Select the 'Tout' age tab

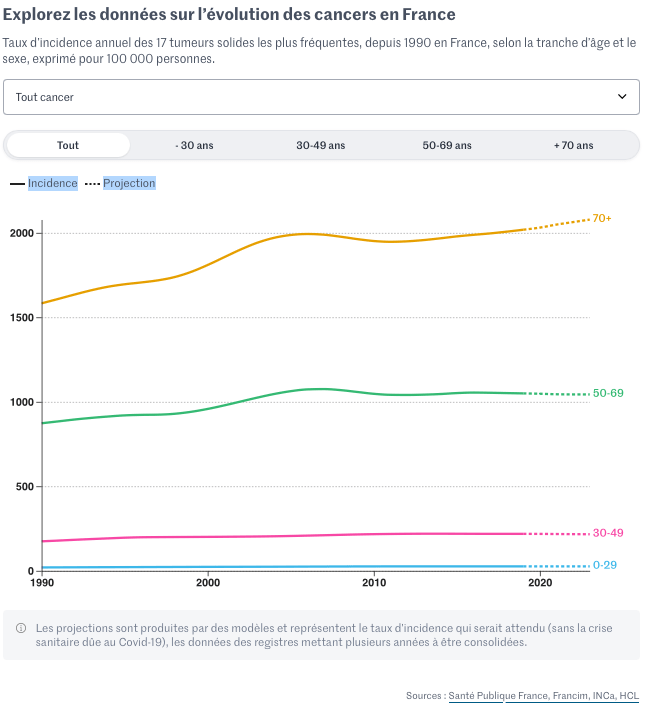click(x=68, y=145)
